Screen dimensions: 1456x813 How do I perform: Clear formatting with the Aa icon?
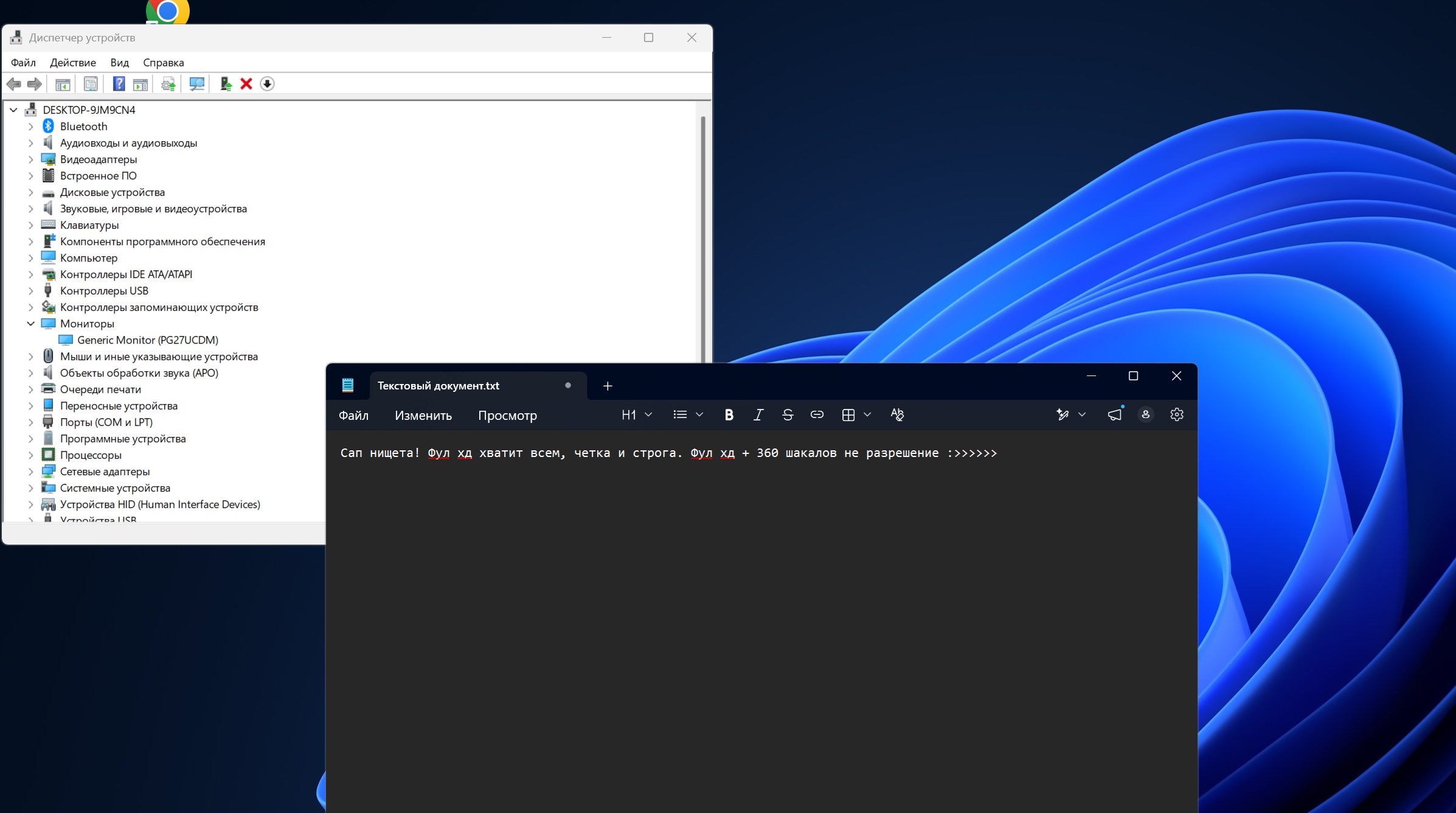pyautogui.click(x=897, y=415)
